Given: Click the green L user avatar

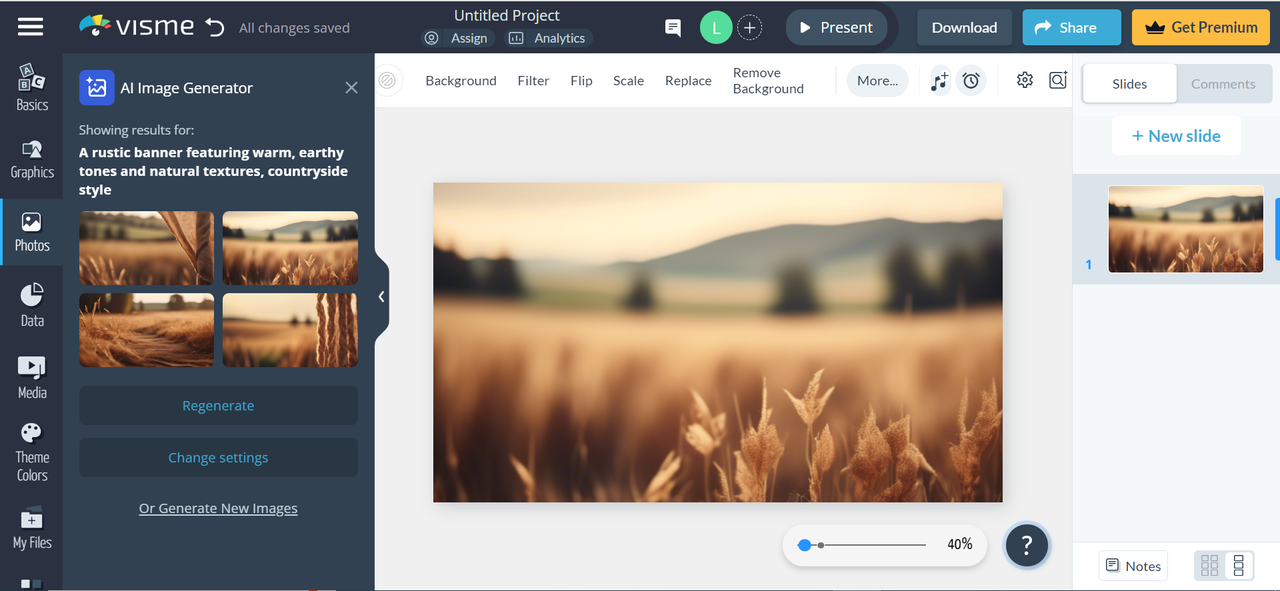Looking at the screenshot, I should click(x=716, y=27).
